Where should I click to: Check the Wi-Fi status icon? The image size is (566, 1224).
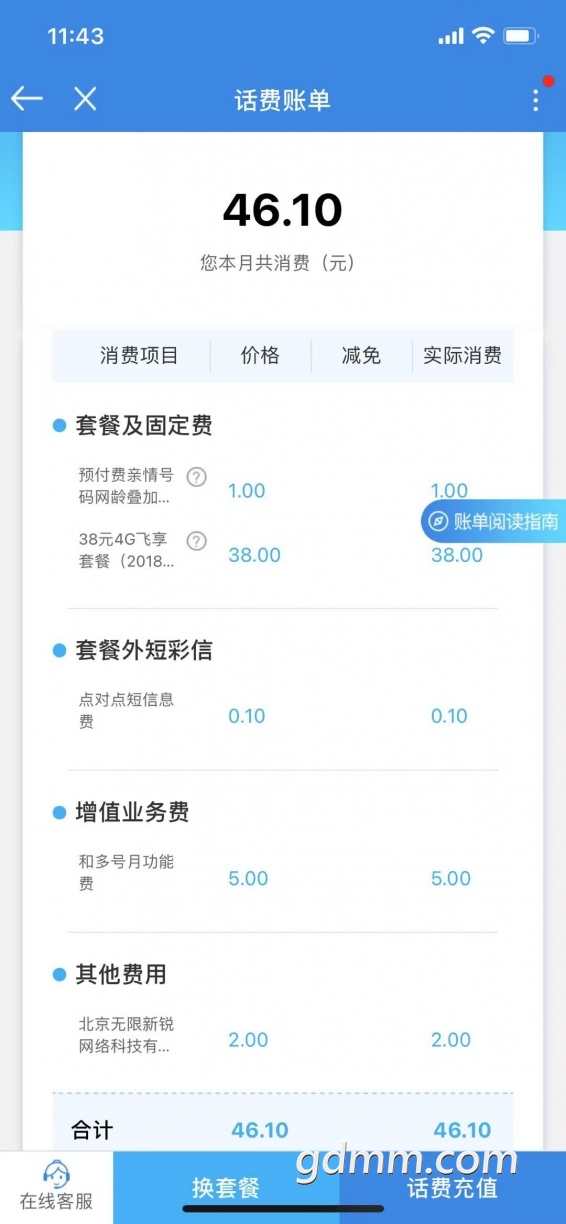[x=483, y=36]
